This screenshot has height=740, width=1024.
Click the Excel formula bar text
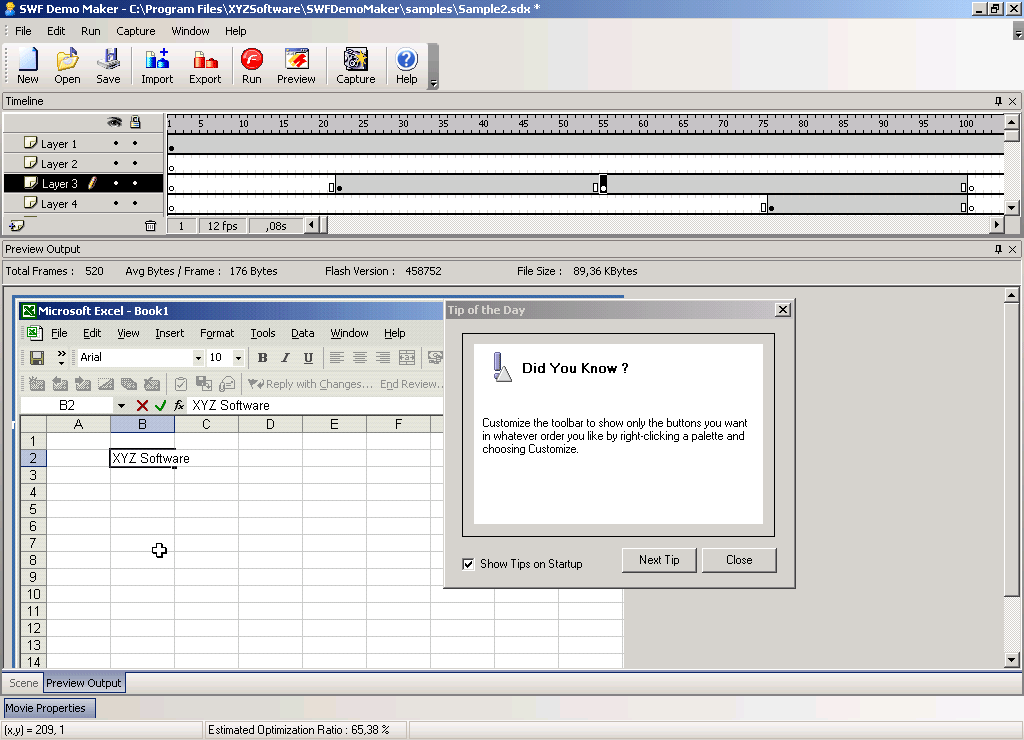pos(231,406)
